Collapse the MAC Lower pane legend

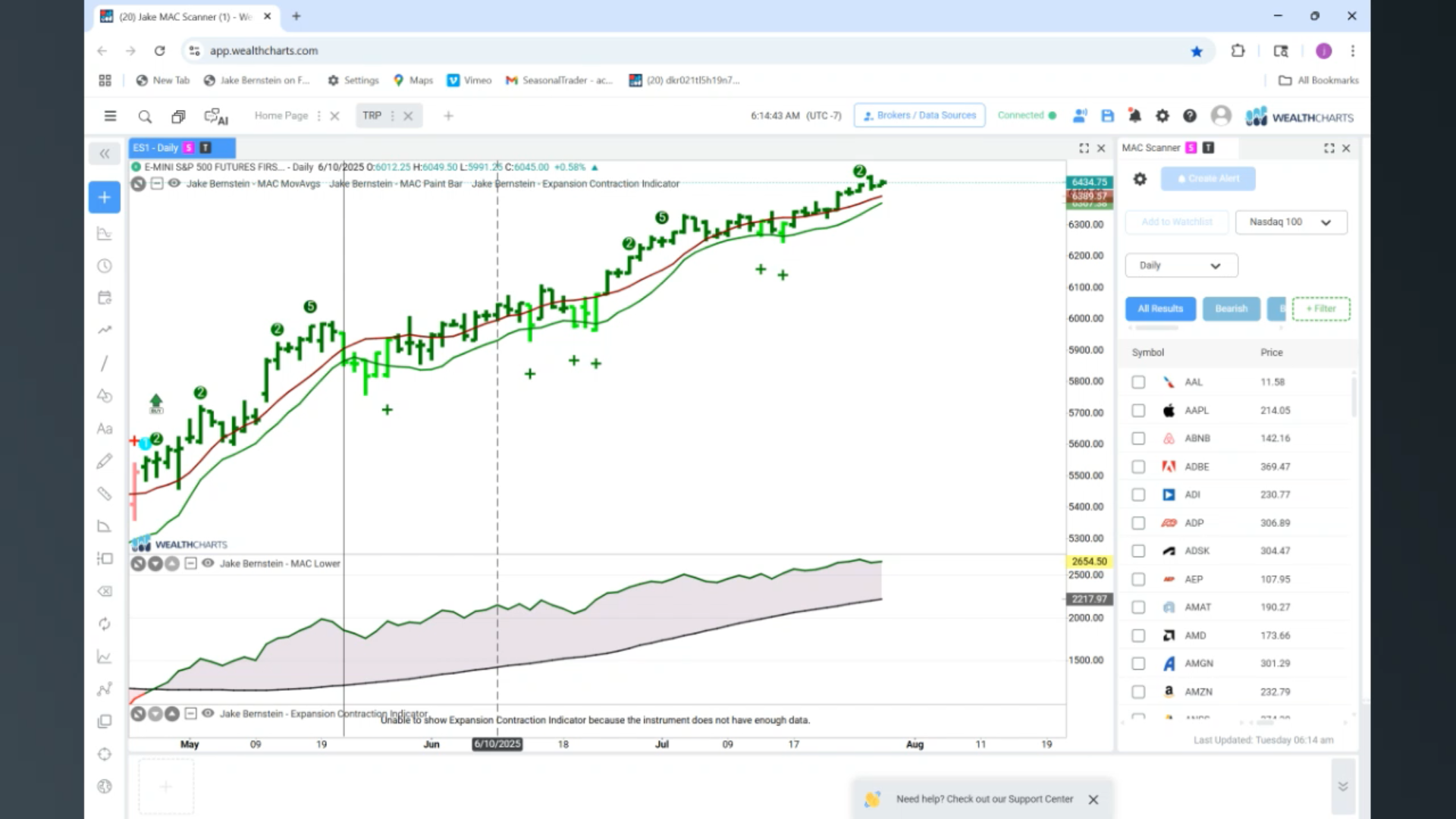pyautogui.click(x=190, y=563)
